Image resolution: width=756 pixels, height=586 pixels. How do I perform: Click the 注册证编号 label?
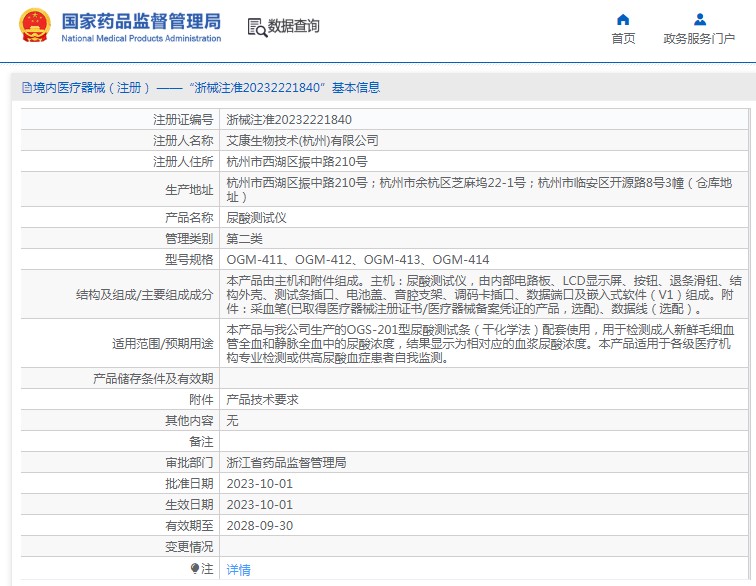(183, 120)
